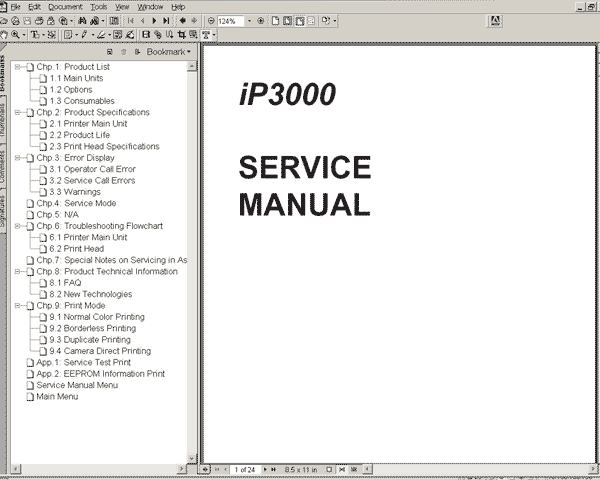Image resolution: width=600 pixels, height=480 pixels.
Task: Select the Text Select tool
Action: (35, 35)
